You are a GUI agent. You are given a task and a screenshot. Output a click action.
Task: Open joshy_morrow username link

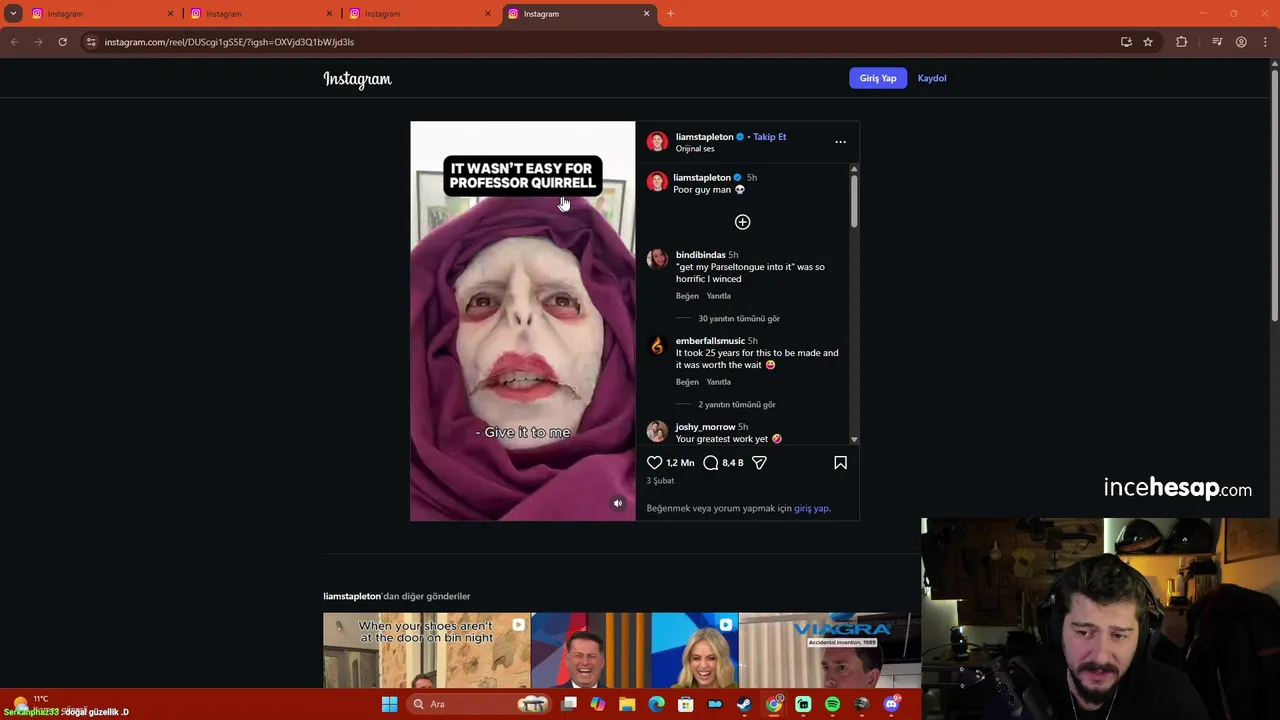(705, 427)
